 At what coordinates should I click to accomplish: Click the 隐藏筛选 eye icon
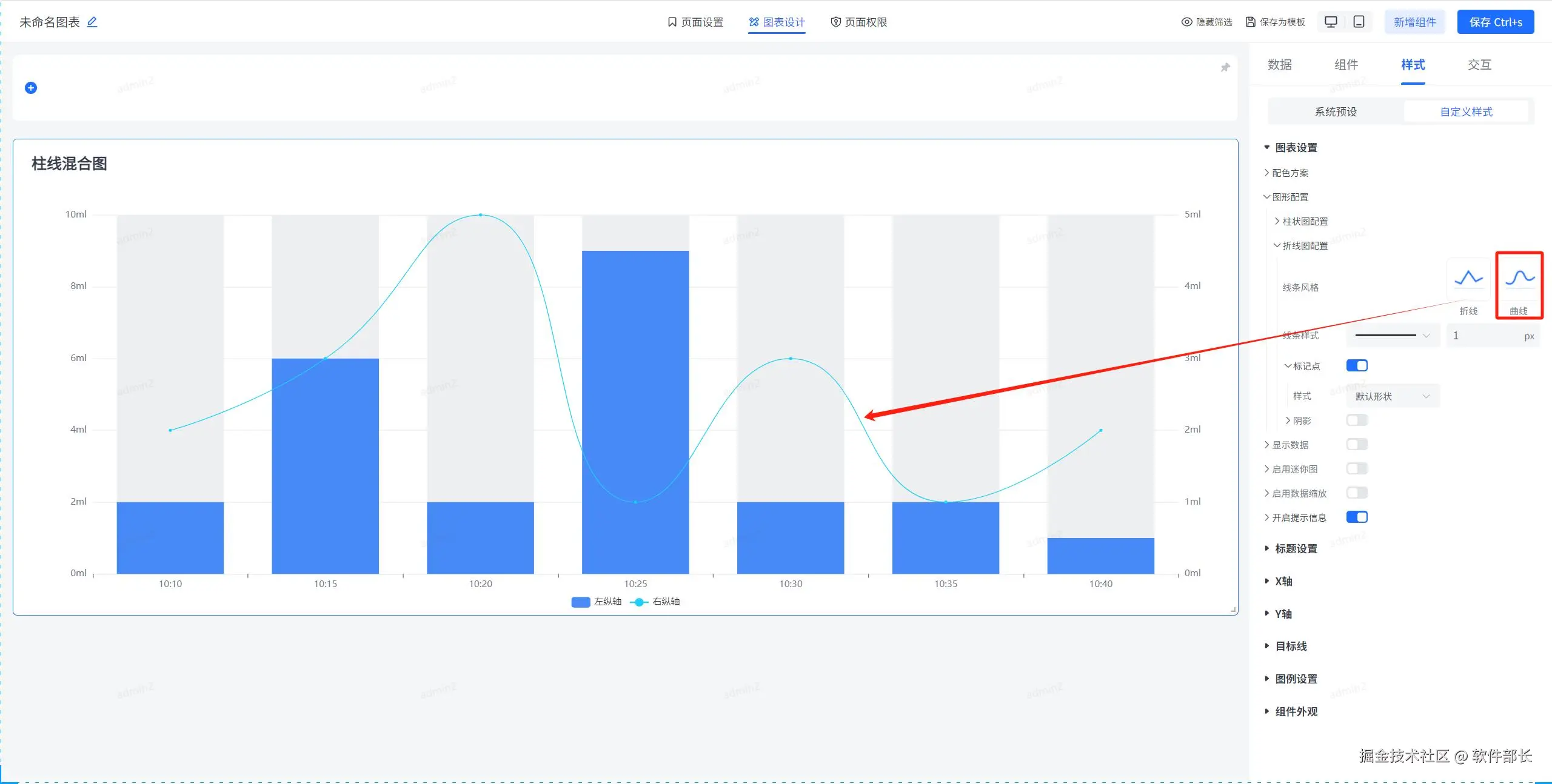coord(1186,22)
